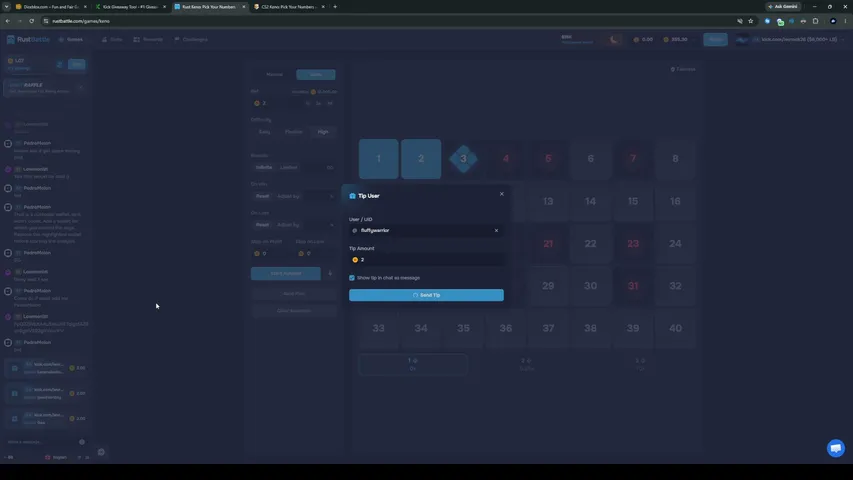
Task: Click the Ask Gemini button
Action: click(x=783, y=7)
